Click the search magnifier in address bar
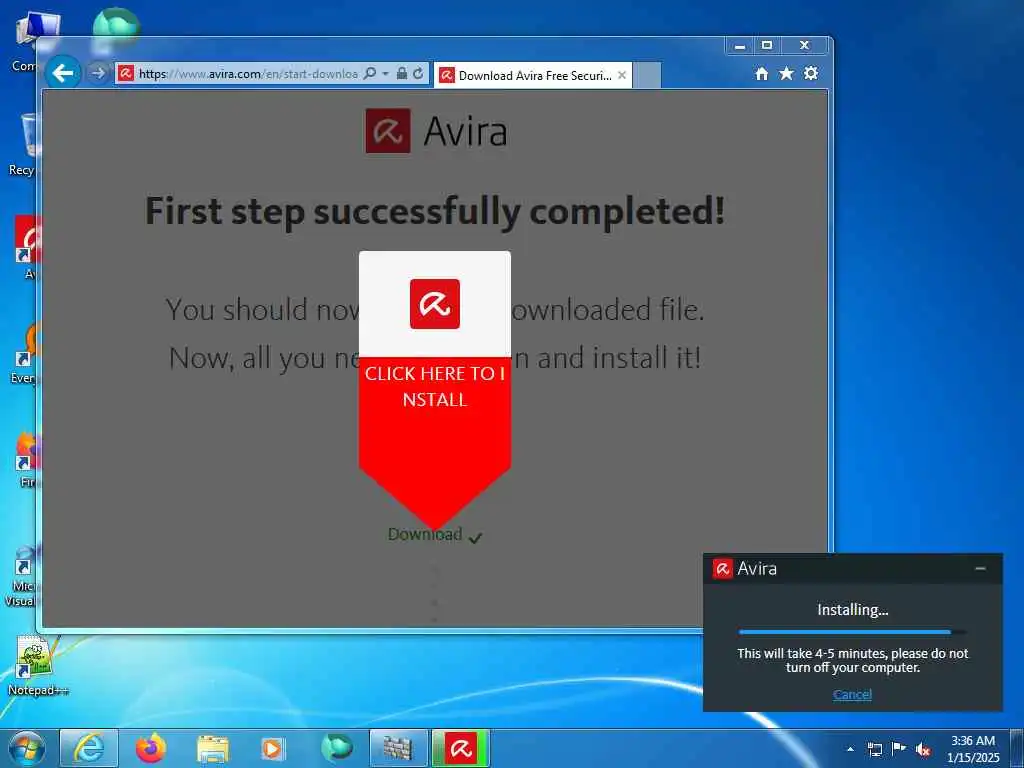Viewport: 1024px width, 768px height. click(370, 74)
